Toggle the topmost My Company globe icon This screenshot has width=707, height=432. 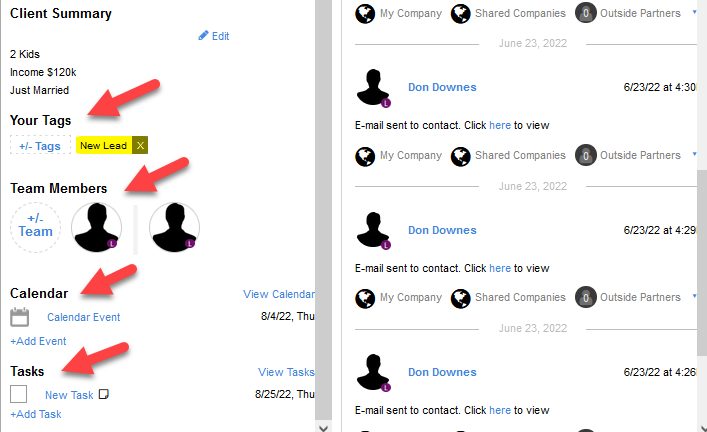tap(365, 14)
